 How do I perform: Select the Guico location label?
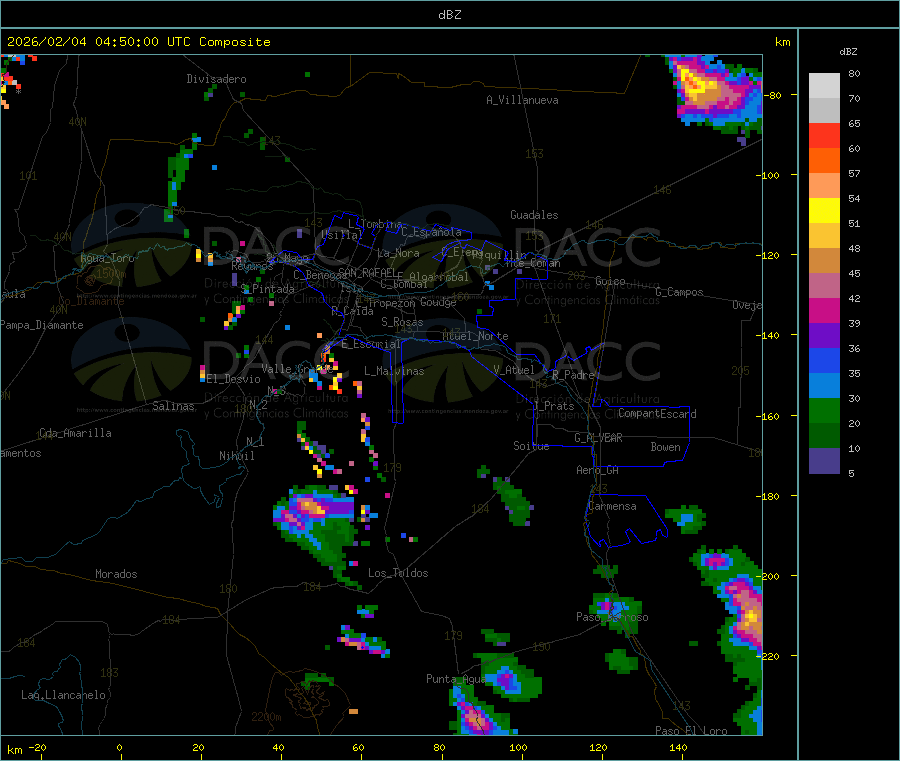click(610, 281)
